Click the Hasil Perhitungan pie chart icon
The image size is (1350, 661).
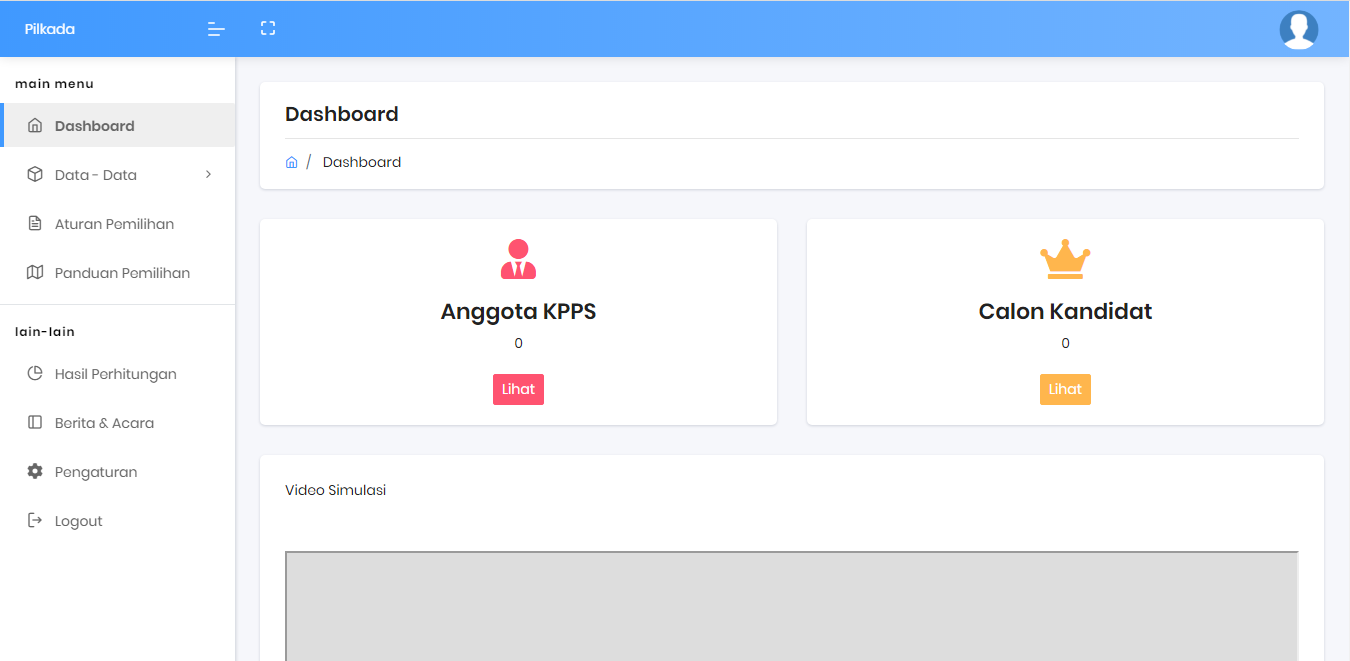pyautogui.click(x=35, y=374)
